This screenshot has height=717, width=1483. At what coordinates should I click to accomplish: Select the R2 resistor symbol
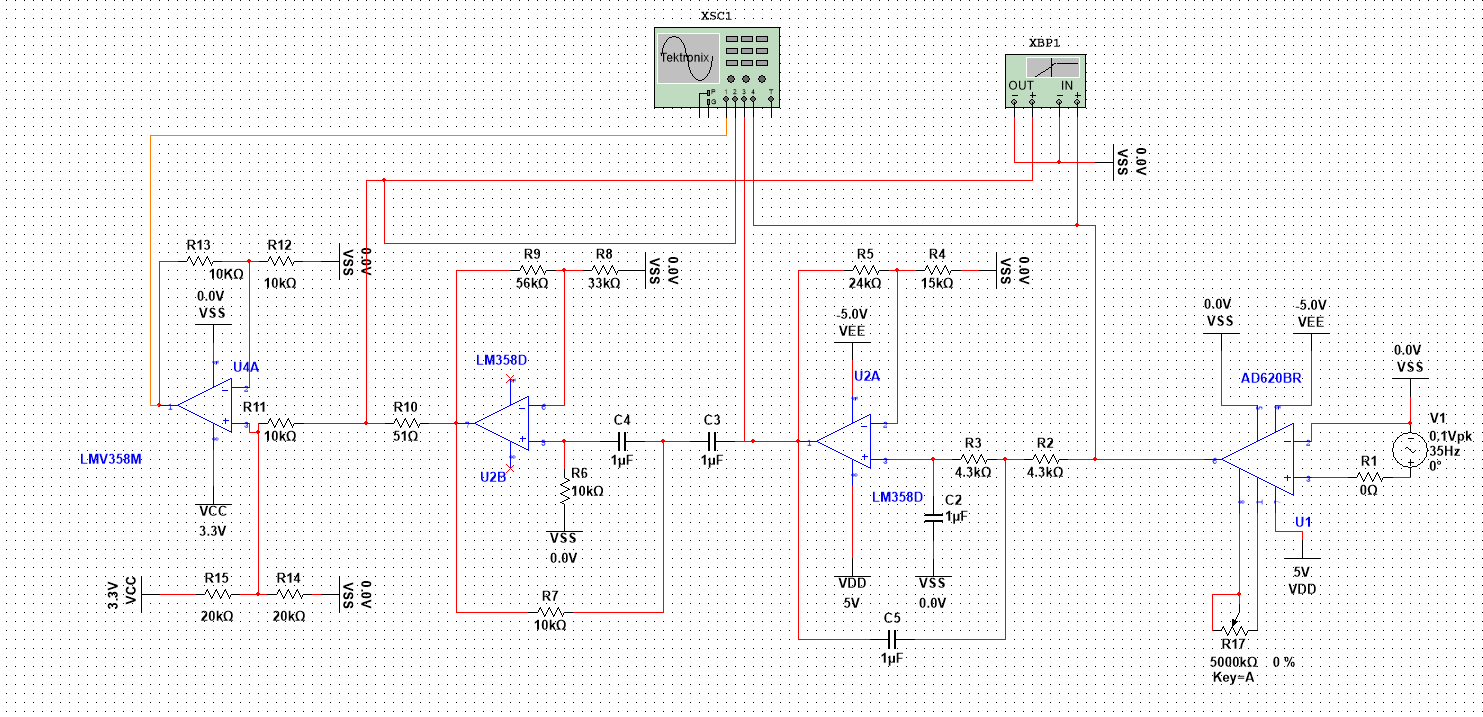tap(1045, 459)
